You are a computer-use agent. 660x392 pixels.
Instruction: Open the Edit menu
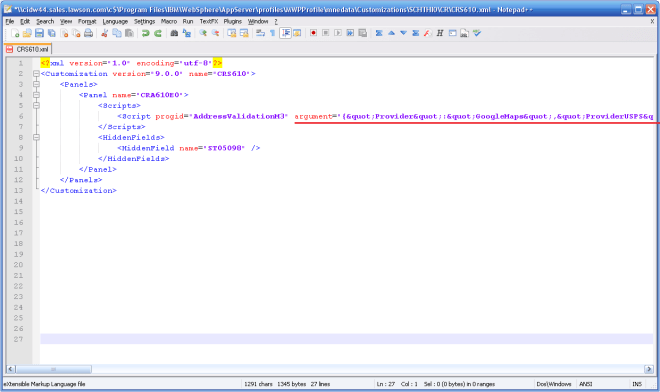pos(25,21)
